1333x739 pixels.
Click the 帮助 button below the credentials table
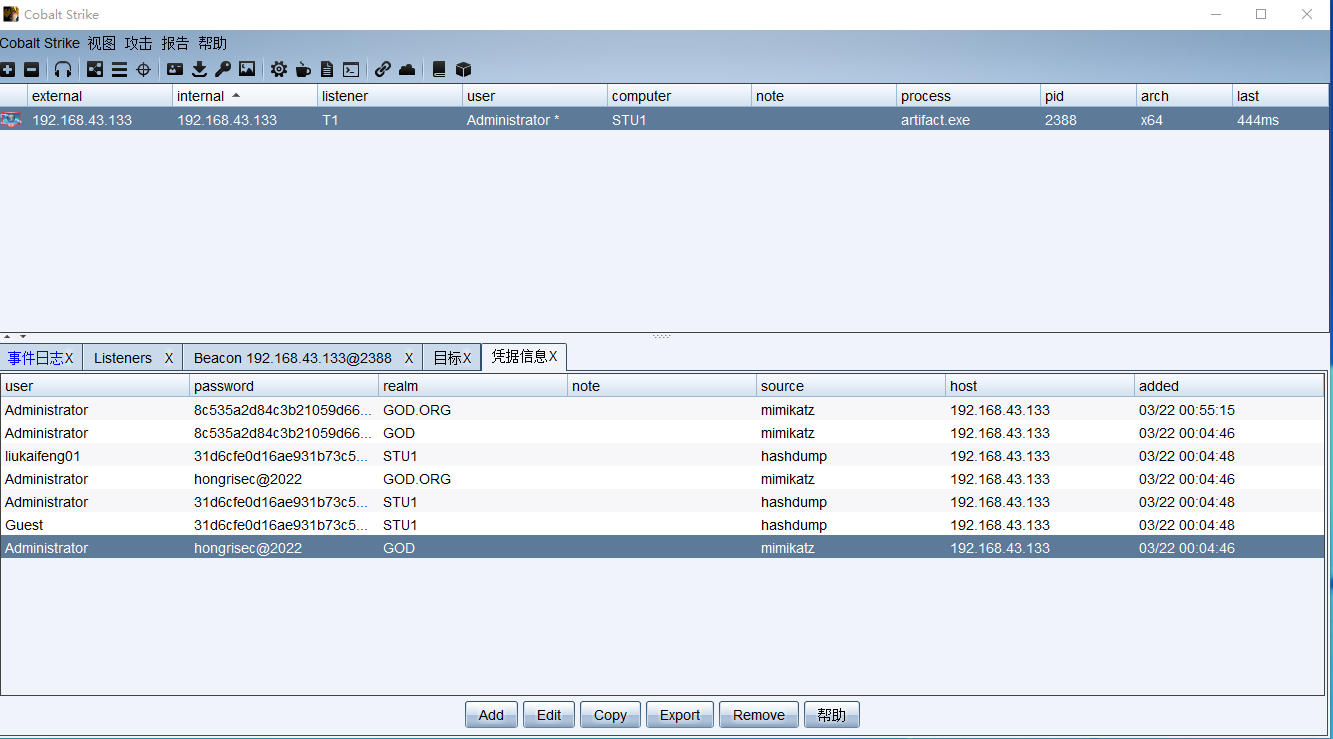pyautogui.click(x=832, y=714)
